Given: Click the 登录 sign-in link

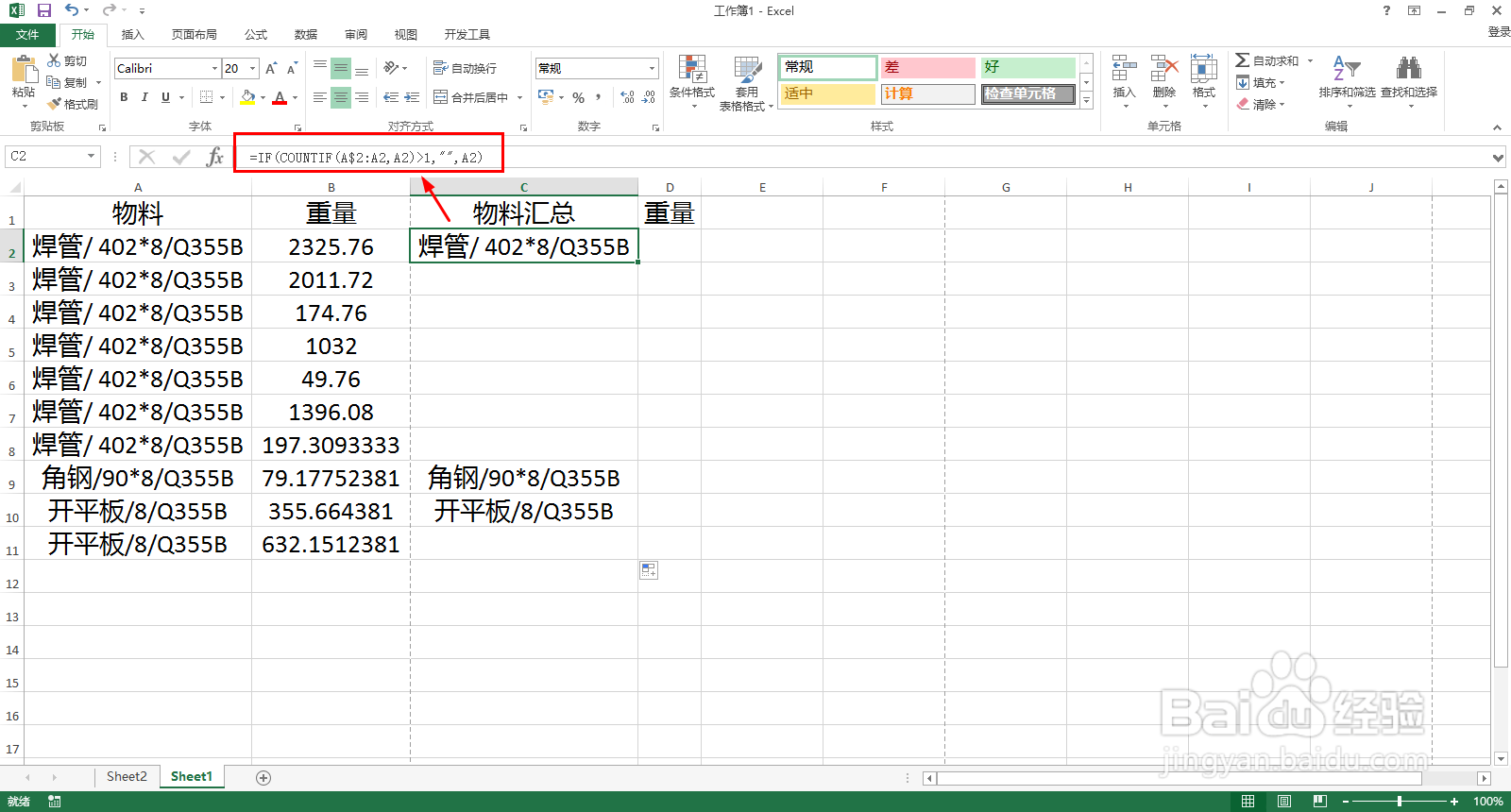Looking at the screenshot, I should click(1499, 32).
